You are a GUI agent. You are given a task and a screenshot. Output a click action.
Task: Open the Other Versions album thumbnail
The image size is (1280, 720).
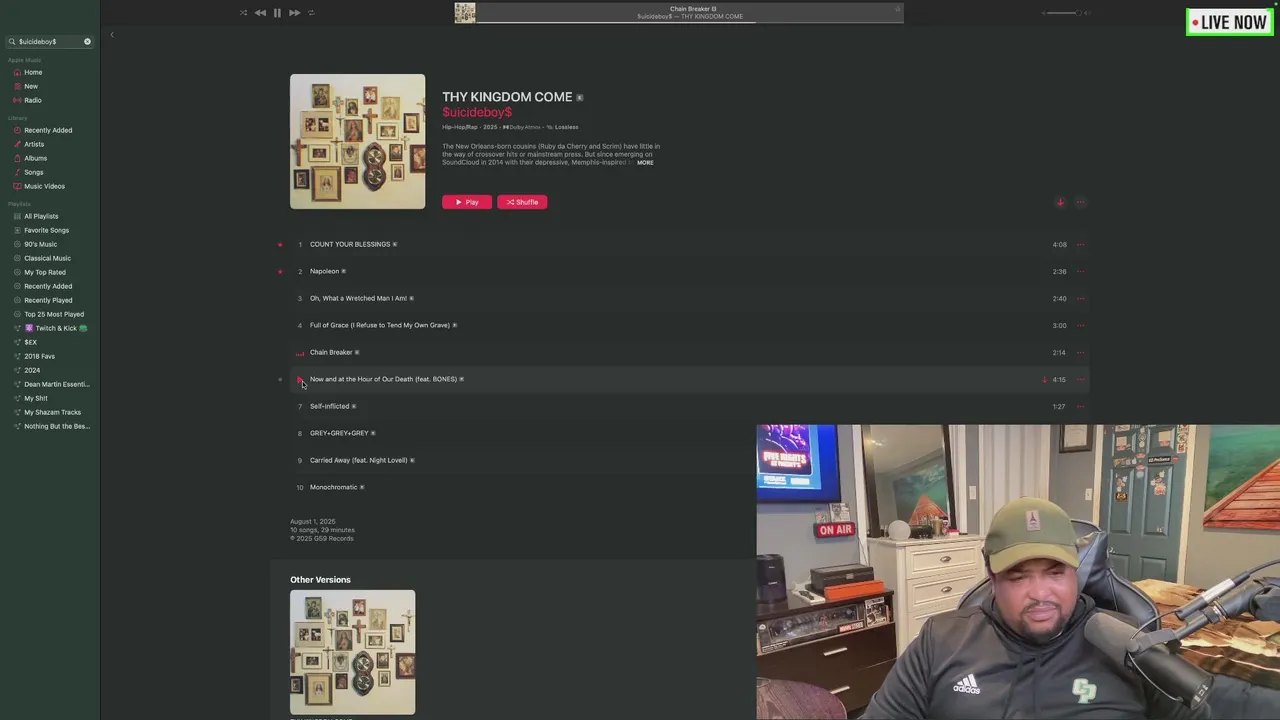click(x=352, y=652)
